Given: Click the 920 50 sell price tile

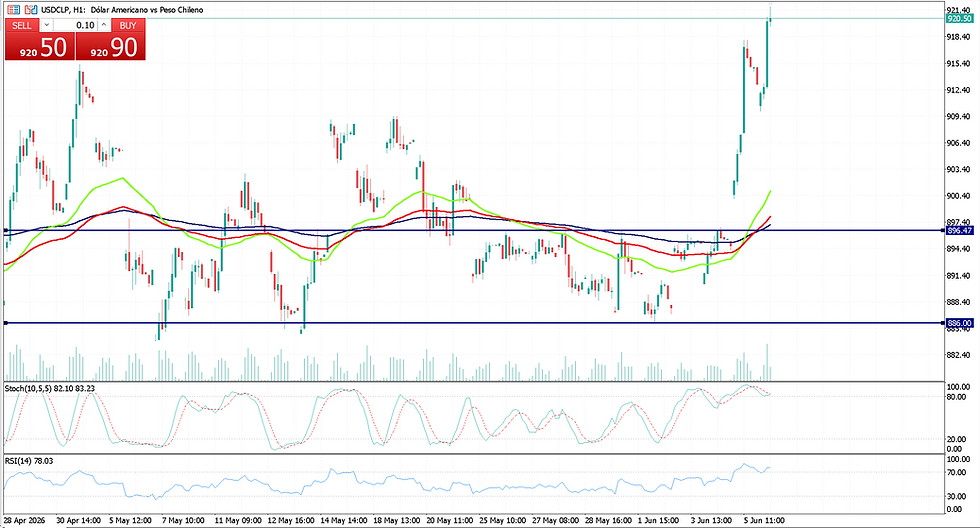Looking at the screenshot, I should pos(40,46).
